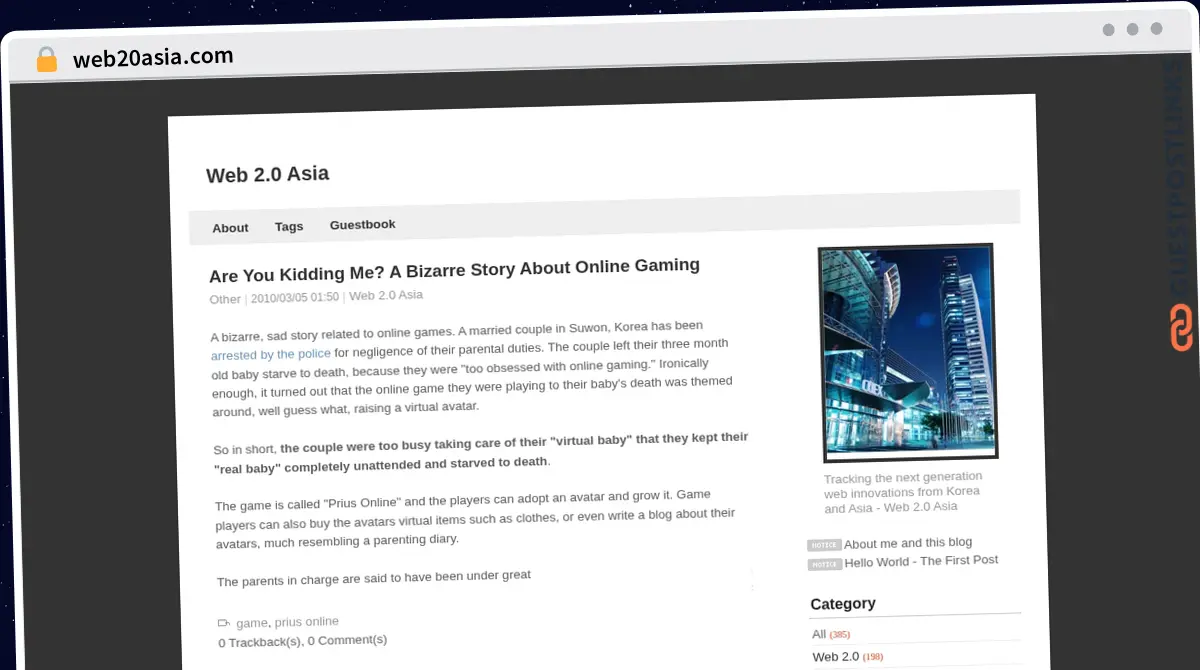The image size is (1200, 670).
Task: Go to the Guestbook page
Action: coord(362,225)
